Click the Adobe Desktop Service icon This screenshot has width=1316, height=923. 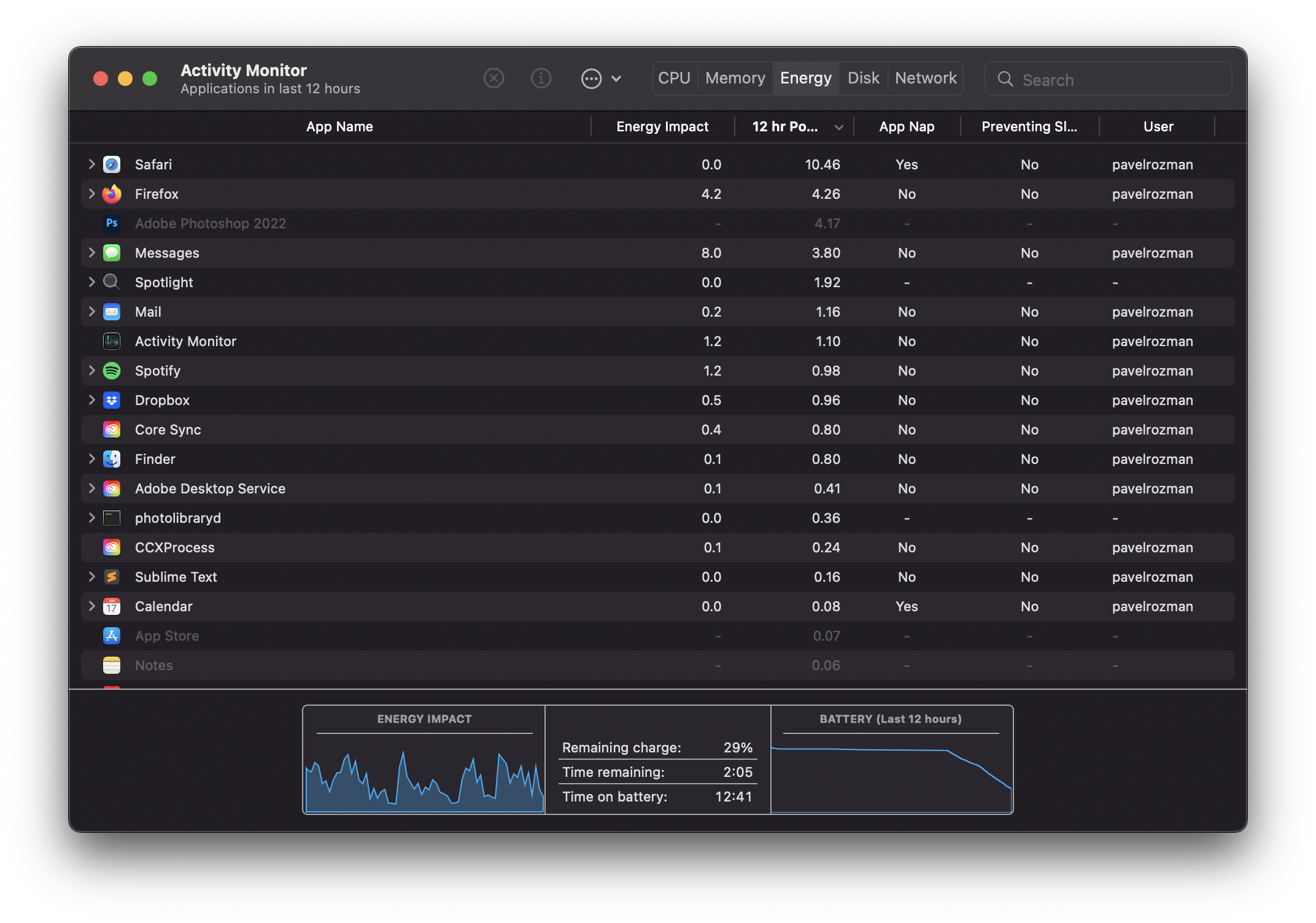pyautogui.click(x=112, y=489)
